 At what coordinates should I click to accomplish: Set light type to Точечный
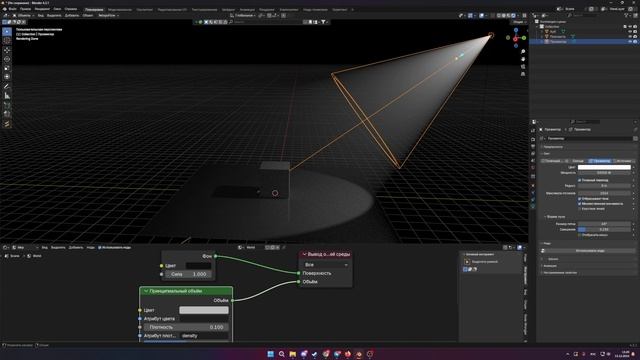553,161
